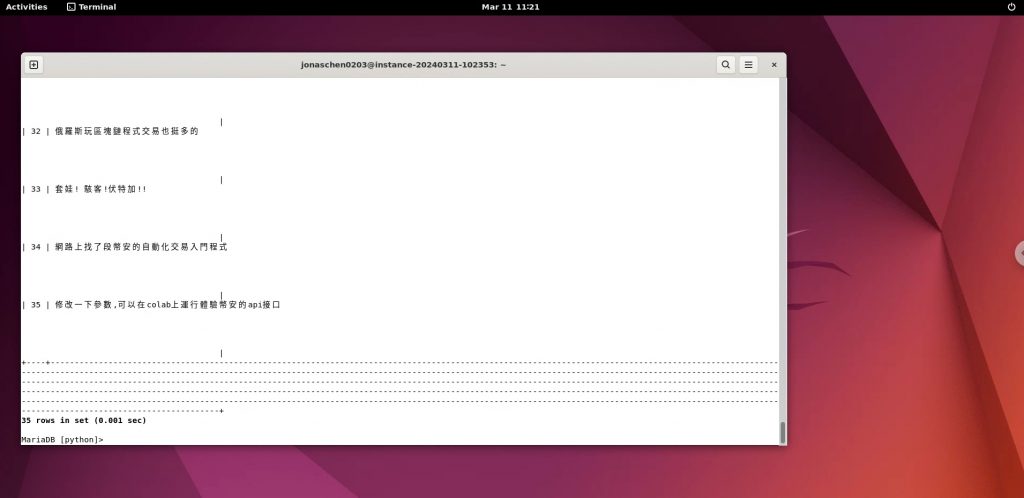Close the terminal window
Screen dimensions: 1024x498
(x=774, y=65)
